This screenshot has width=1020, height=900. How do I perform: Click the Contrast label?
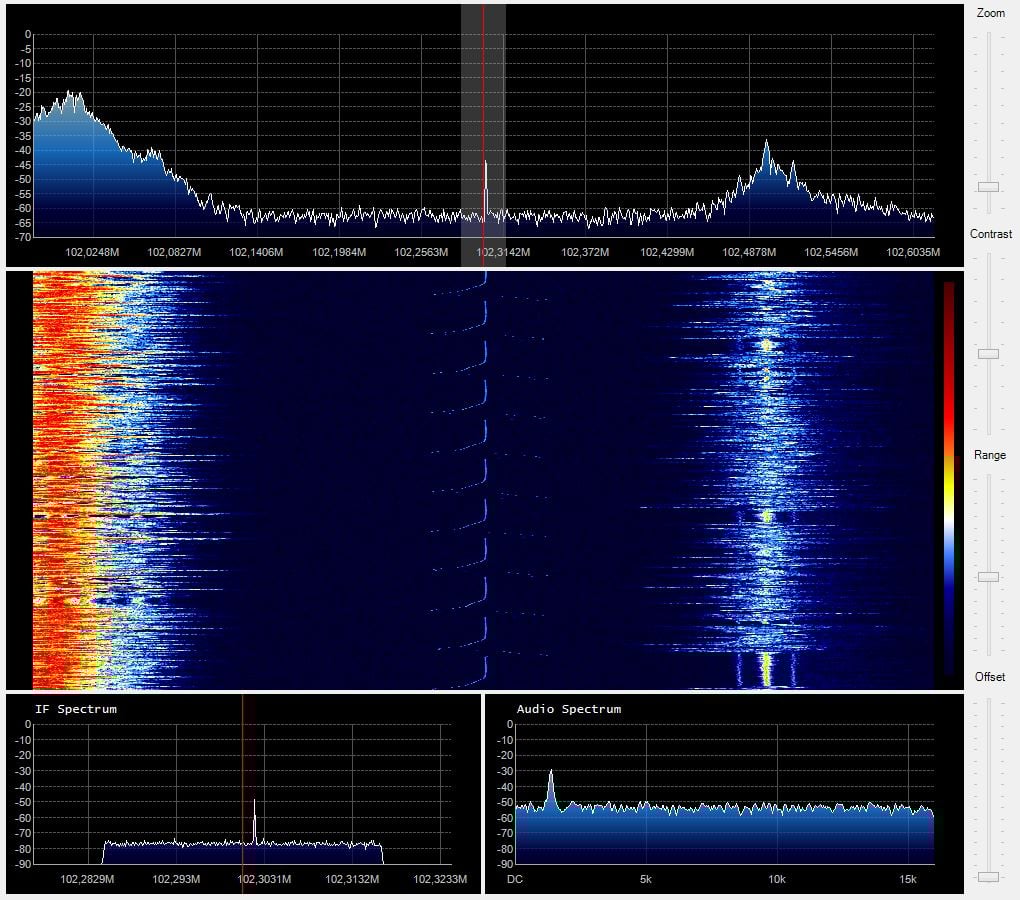(990, 234)
